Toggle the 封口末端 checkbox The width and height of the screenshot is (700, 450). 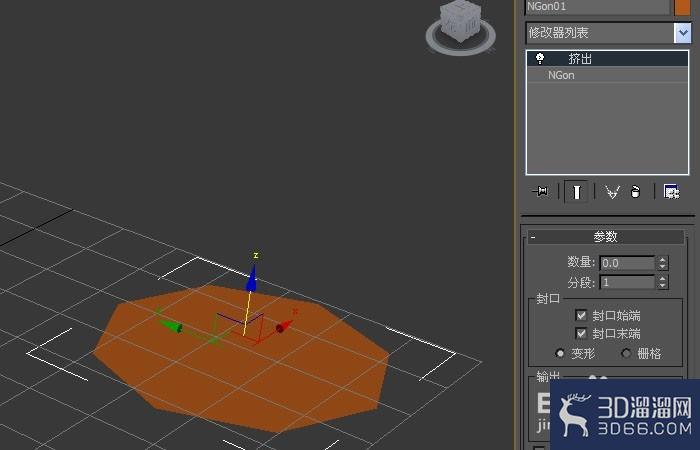(x=581, y=333)
